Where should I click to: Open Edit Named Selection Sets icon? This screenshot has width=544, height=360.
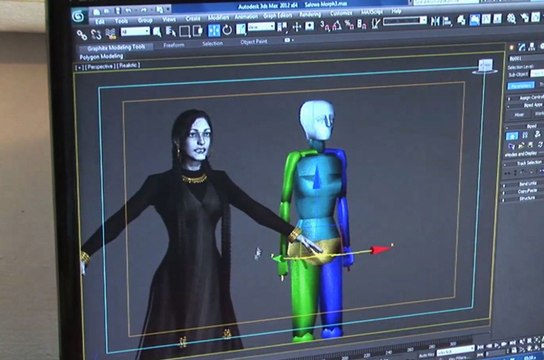coord(375,23)
